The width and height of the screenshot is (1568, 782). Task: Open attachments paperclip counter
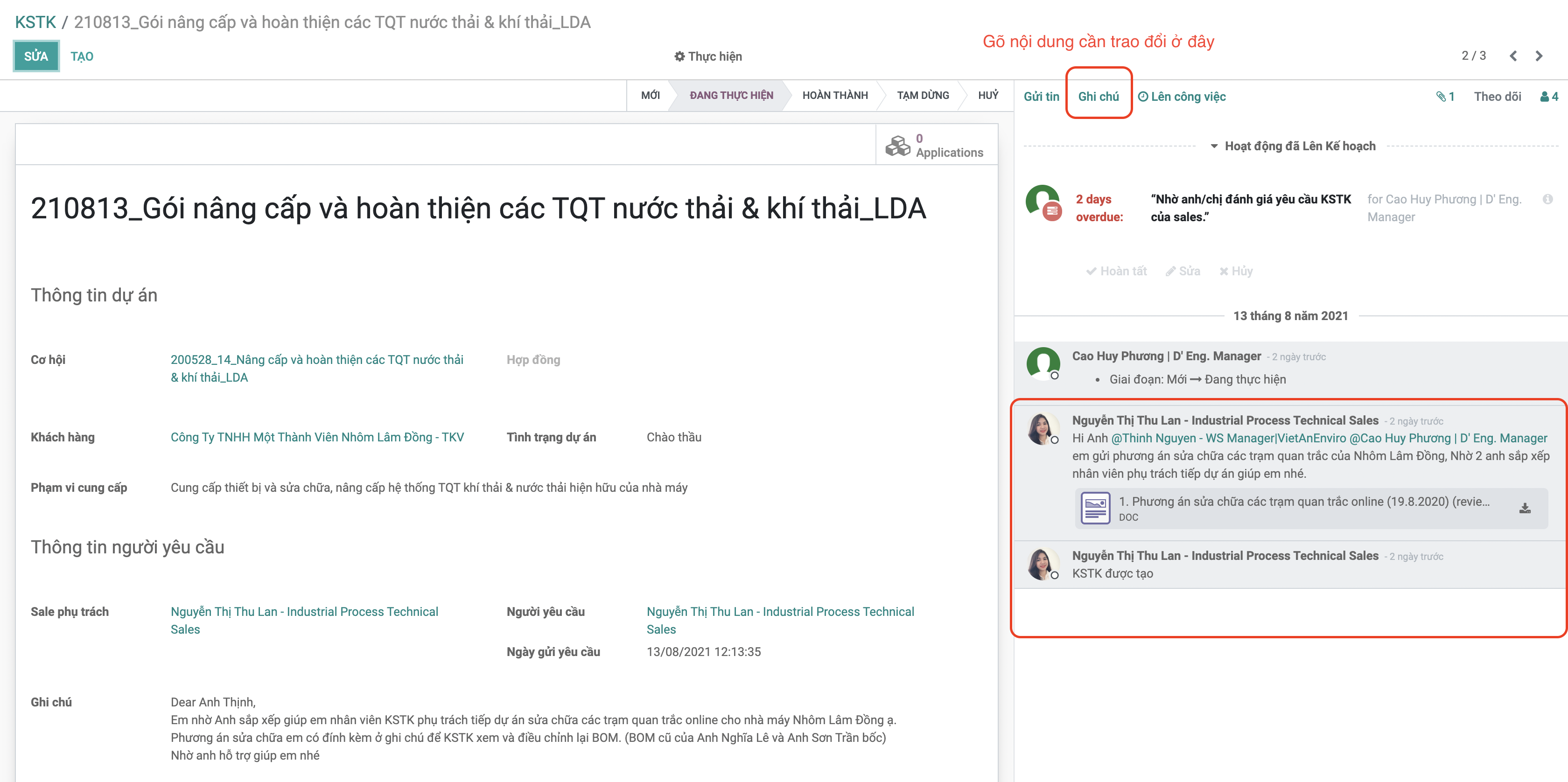coord(1445,96)
